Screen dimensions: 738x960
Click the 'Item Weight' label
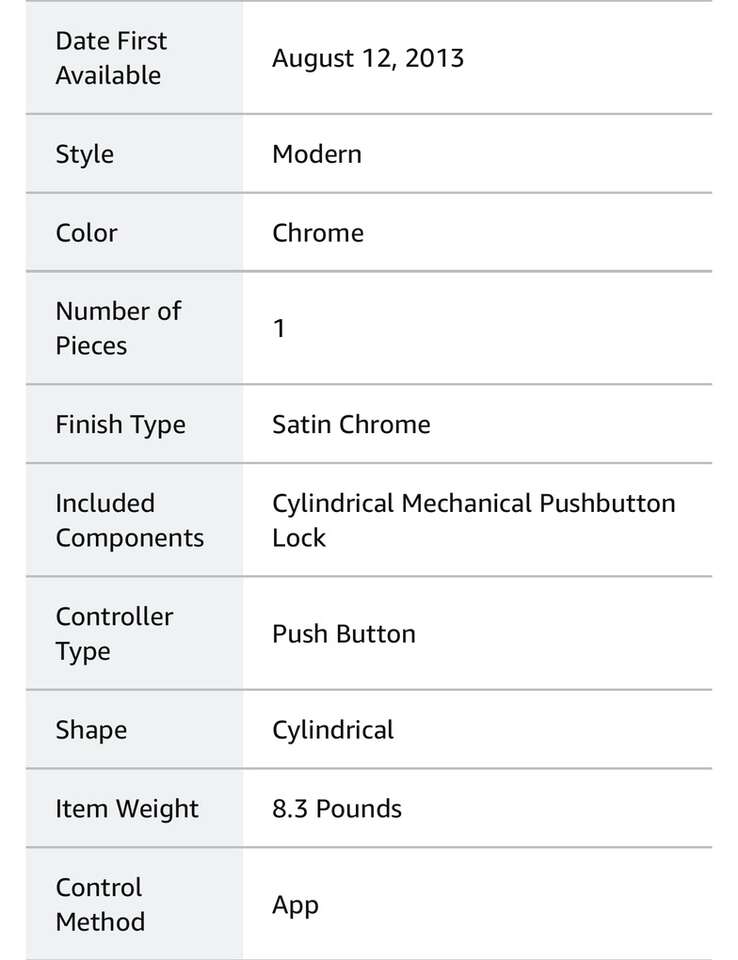click(x=127, y=809)
